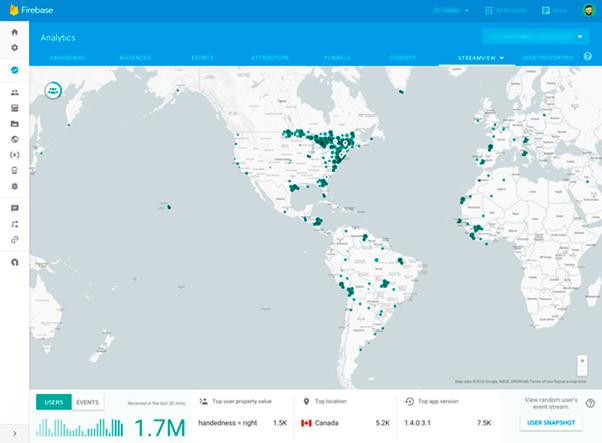This screenshot has height=443, width=602.
Task: Click the Firebase logo
Action: 14,10
